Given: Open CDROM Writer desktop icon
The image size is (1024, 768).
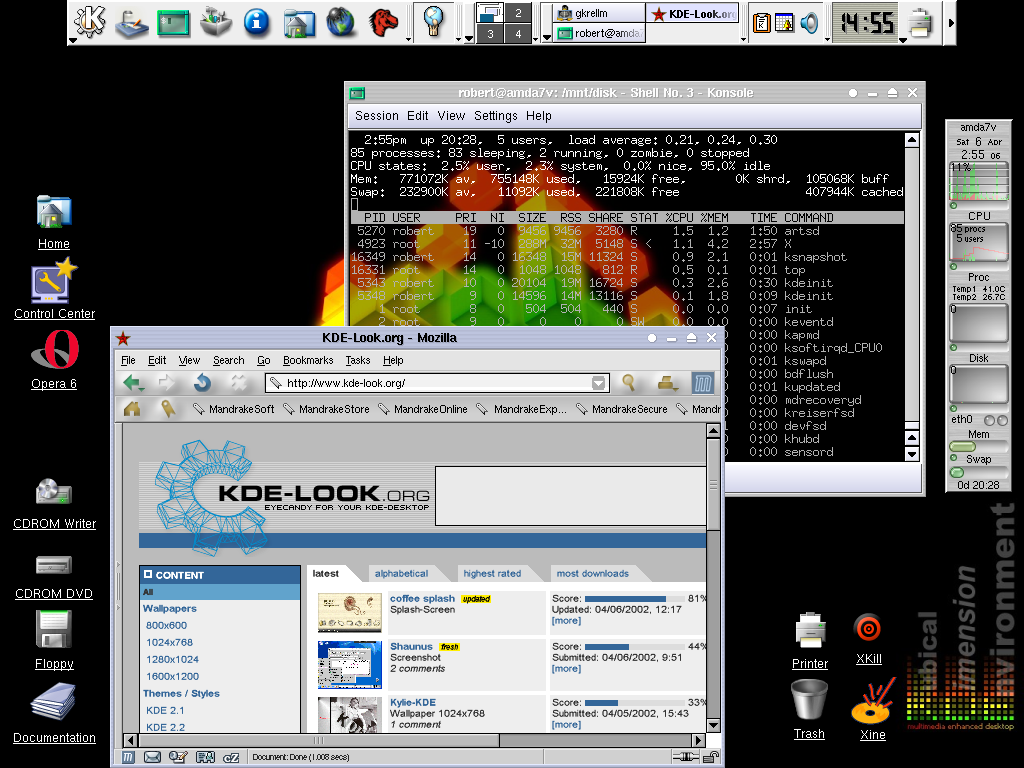Looking at the screenshot, I should (54, 504).
